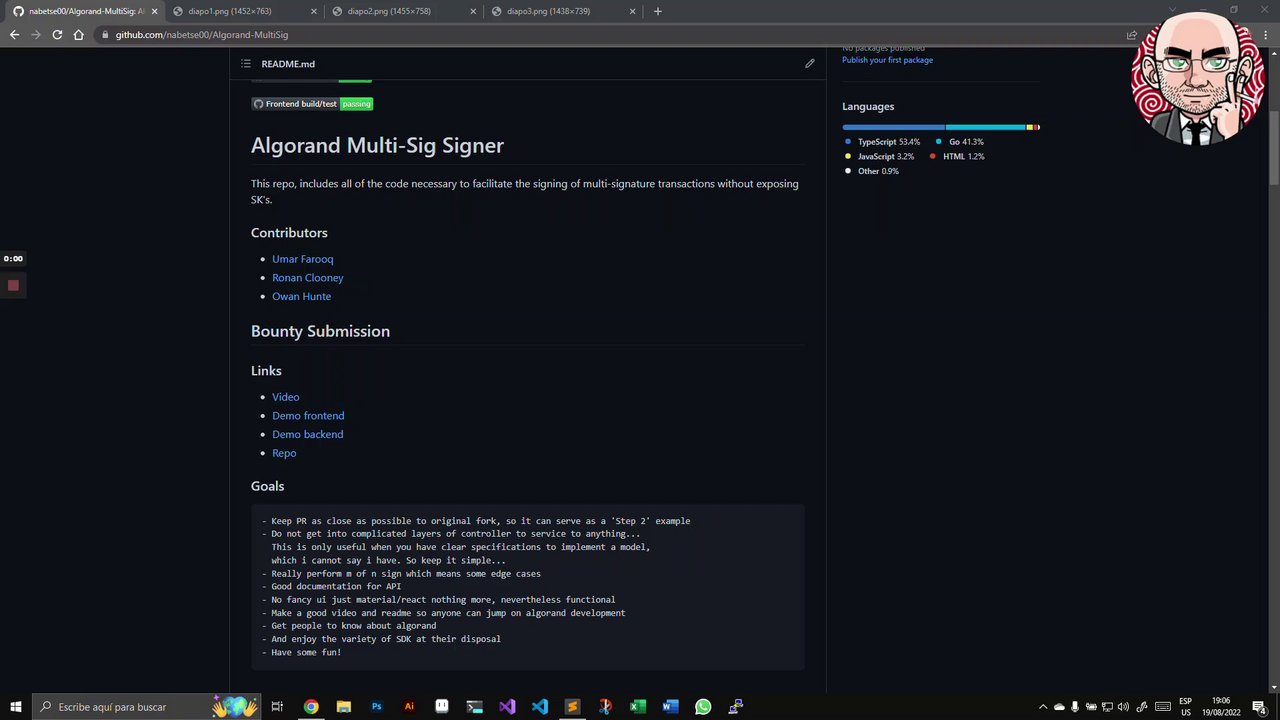
Task: Select TypeScript 53.4% language entry
Action: pos(882,142)
